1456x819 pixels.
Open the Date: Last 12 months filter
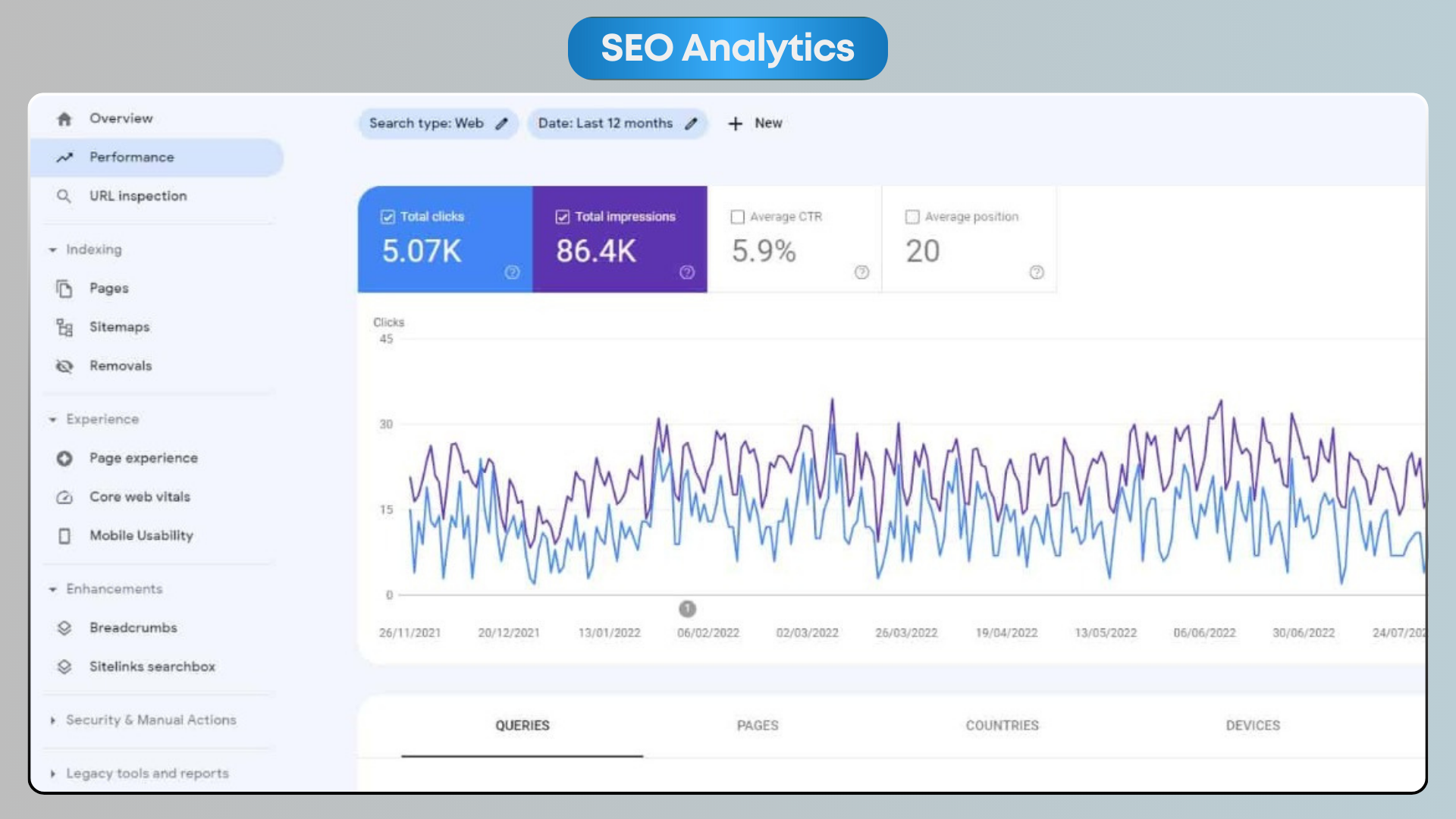(605, 124)
